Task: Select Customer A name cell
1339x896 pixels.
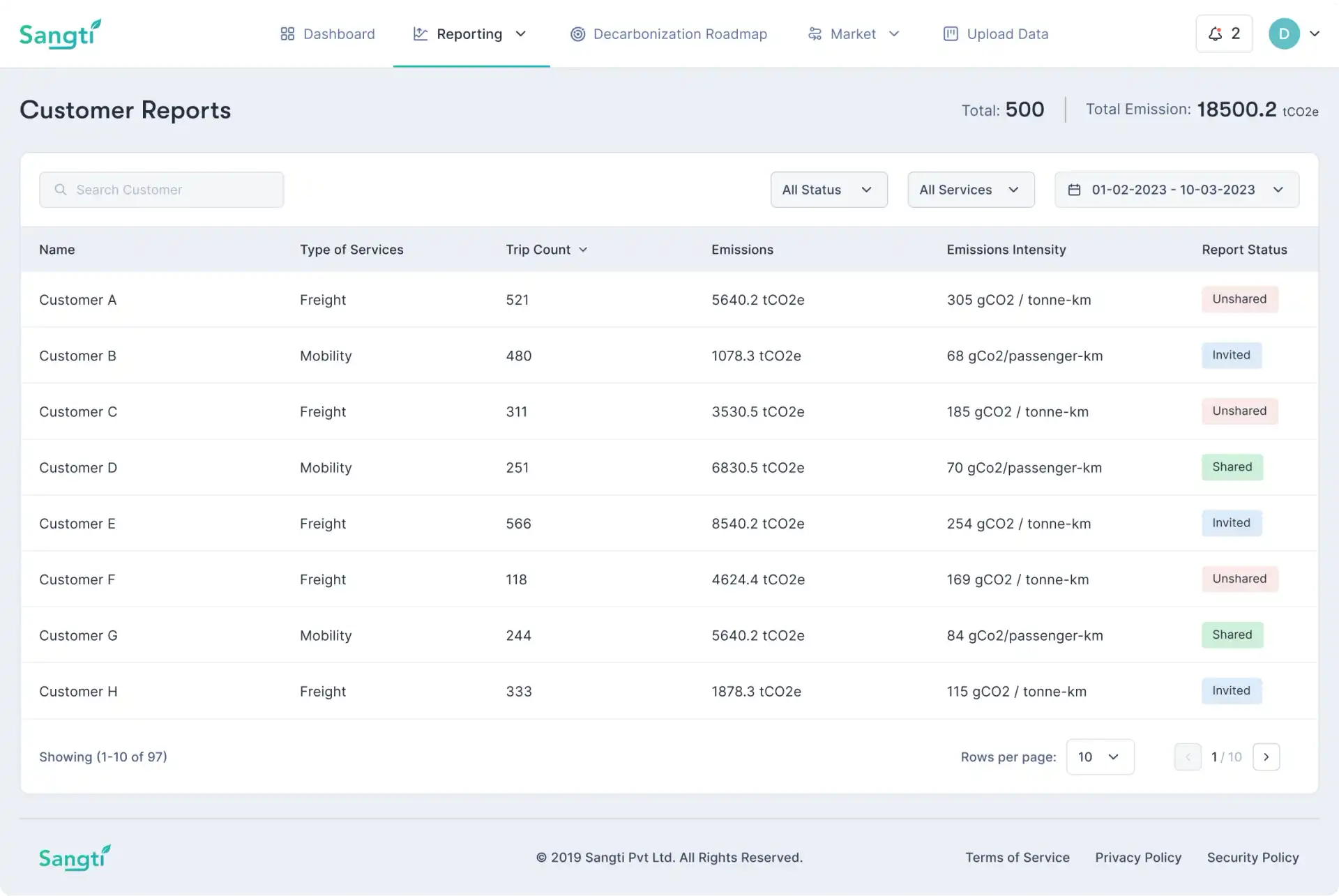Action: point(78,300)
